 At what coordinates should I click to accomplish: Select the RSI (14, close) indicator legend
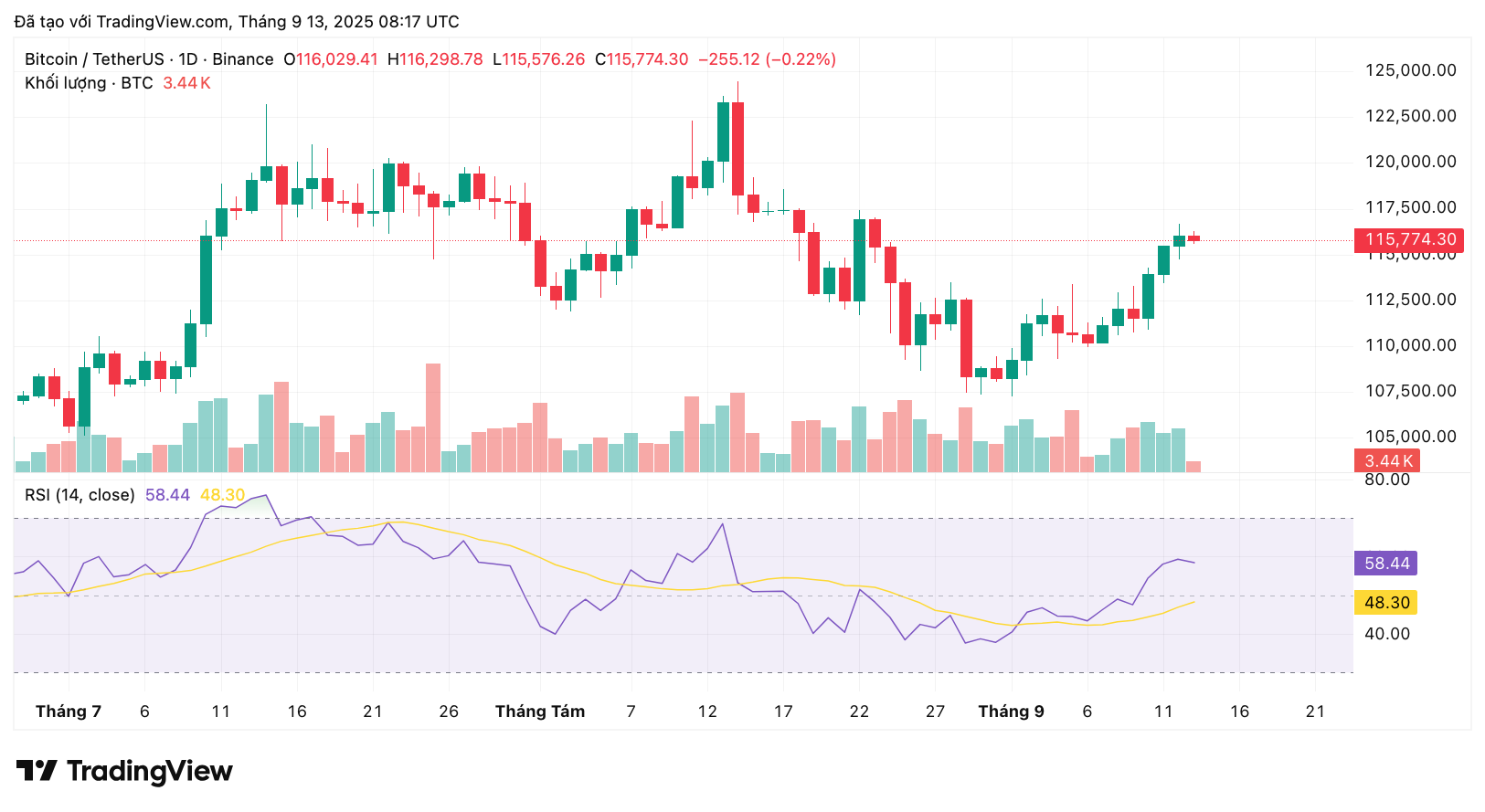pos(80,495)
